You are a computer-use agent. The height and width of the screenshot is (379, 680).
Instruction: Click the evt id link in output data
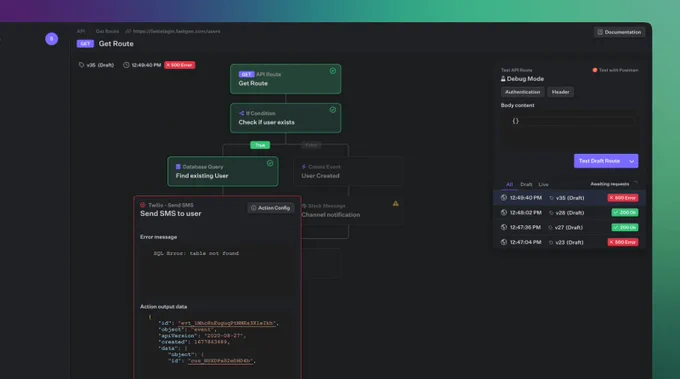(226, 323)
